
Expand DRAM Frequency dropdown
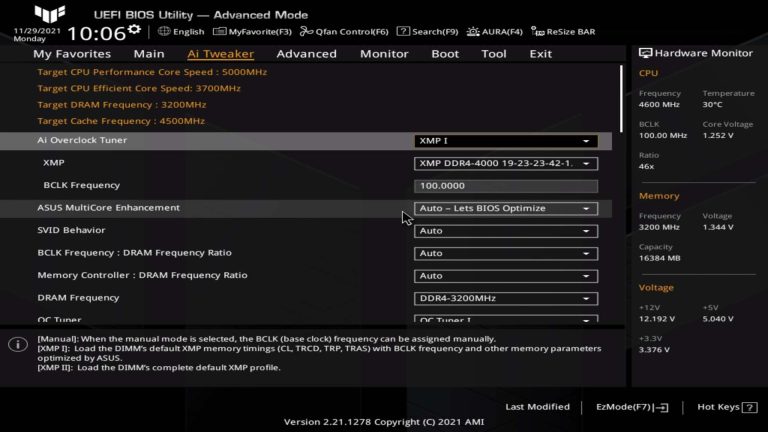[506, 299]
